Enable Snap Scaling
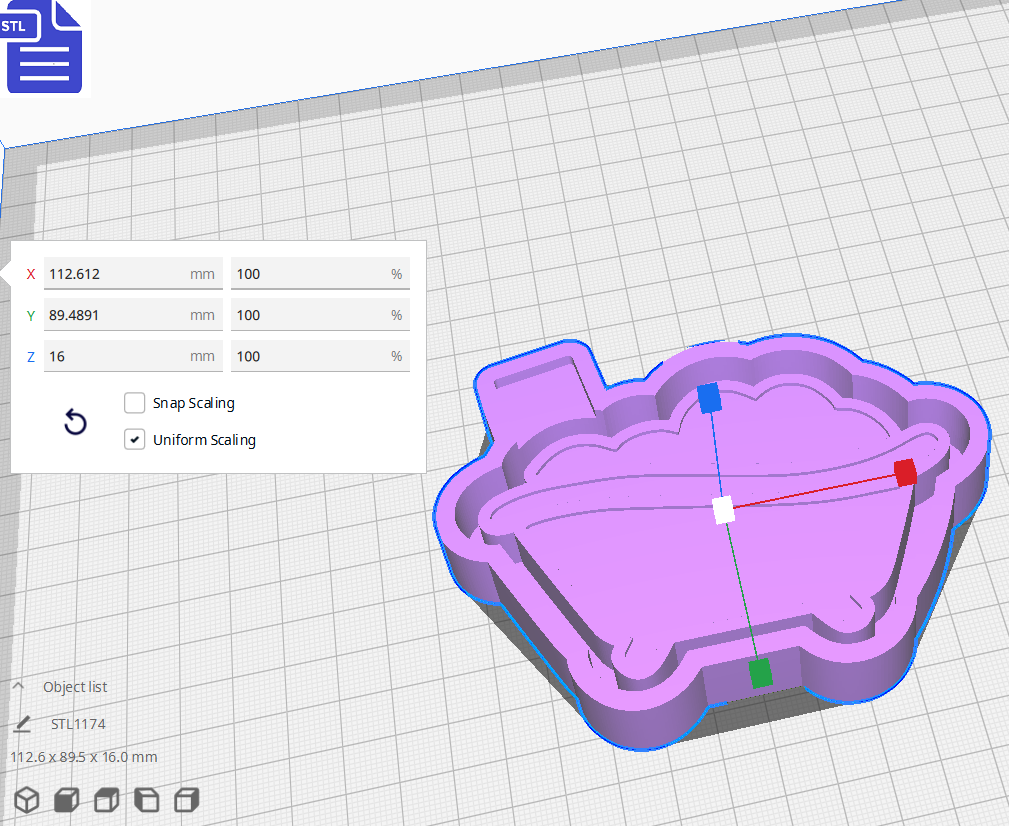The height and width of the screenshot is (826, 1009). coord(134,403)
